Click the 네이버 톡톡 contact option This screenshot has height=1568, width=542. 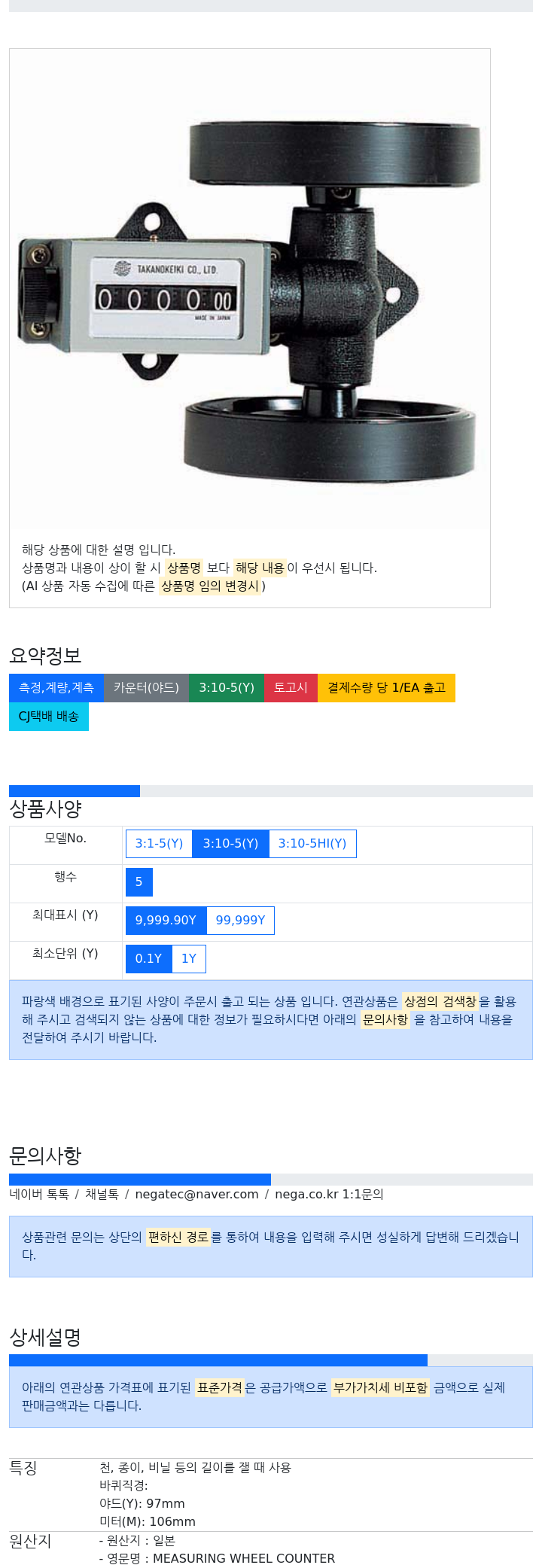(x=39, y=1195)
